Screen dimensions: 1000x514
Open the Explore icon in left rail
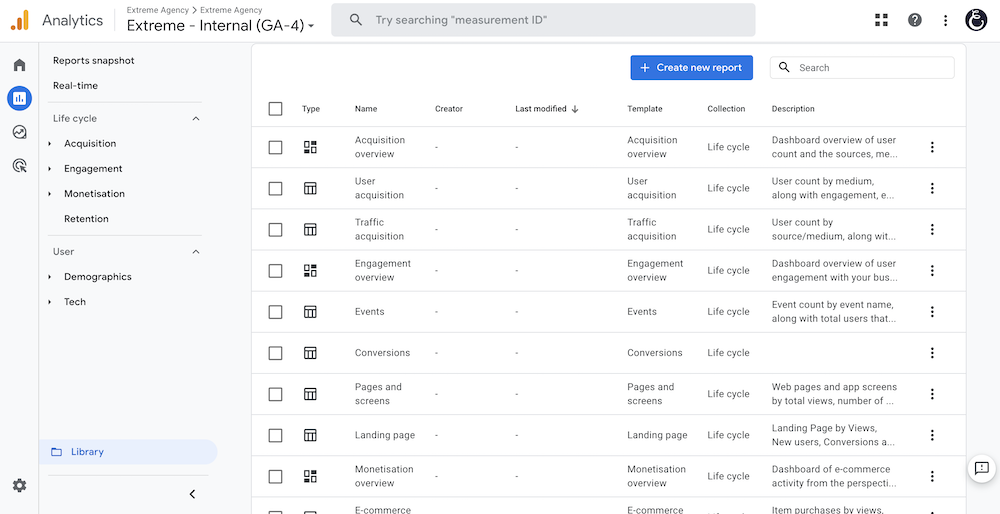pos(20,132)
